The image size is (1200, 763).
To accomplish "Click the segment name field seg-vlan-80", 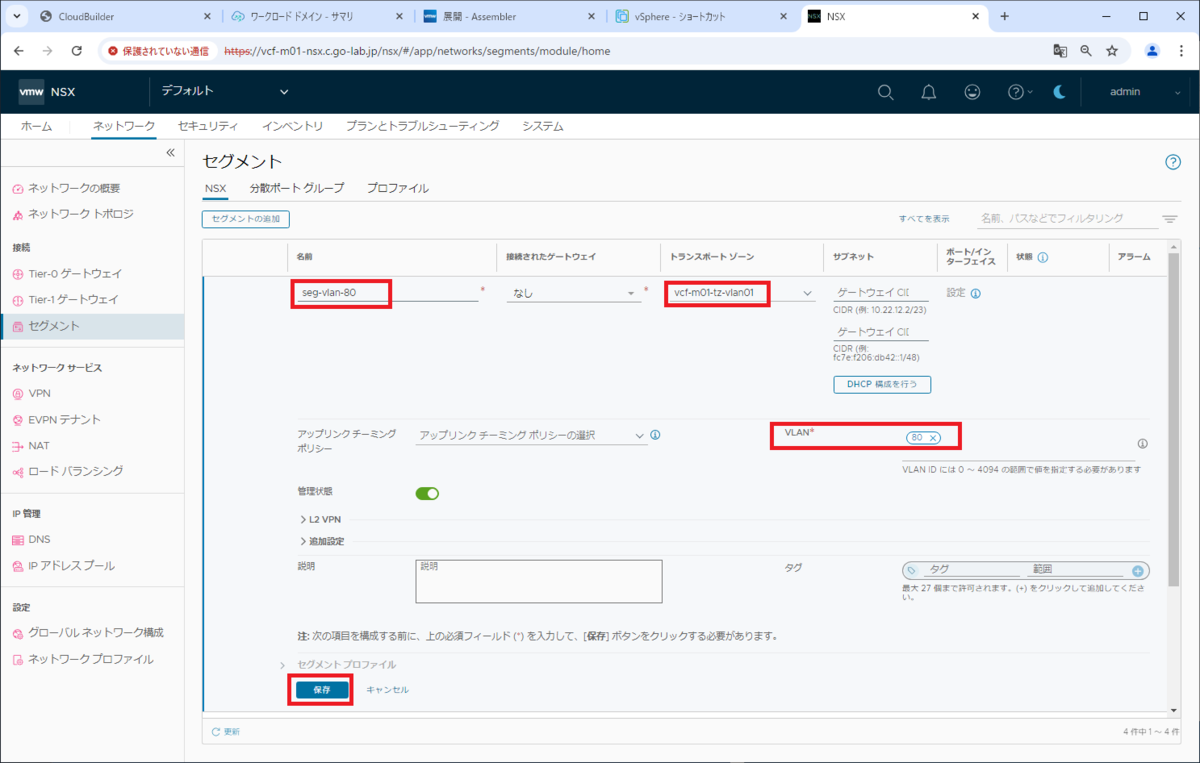I will pyautogui.click(x=389, y=293).
